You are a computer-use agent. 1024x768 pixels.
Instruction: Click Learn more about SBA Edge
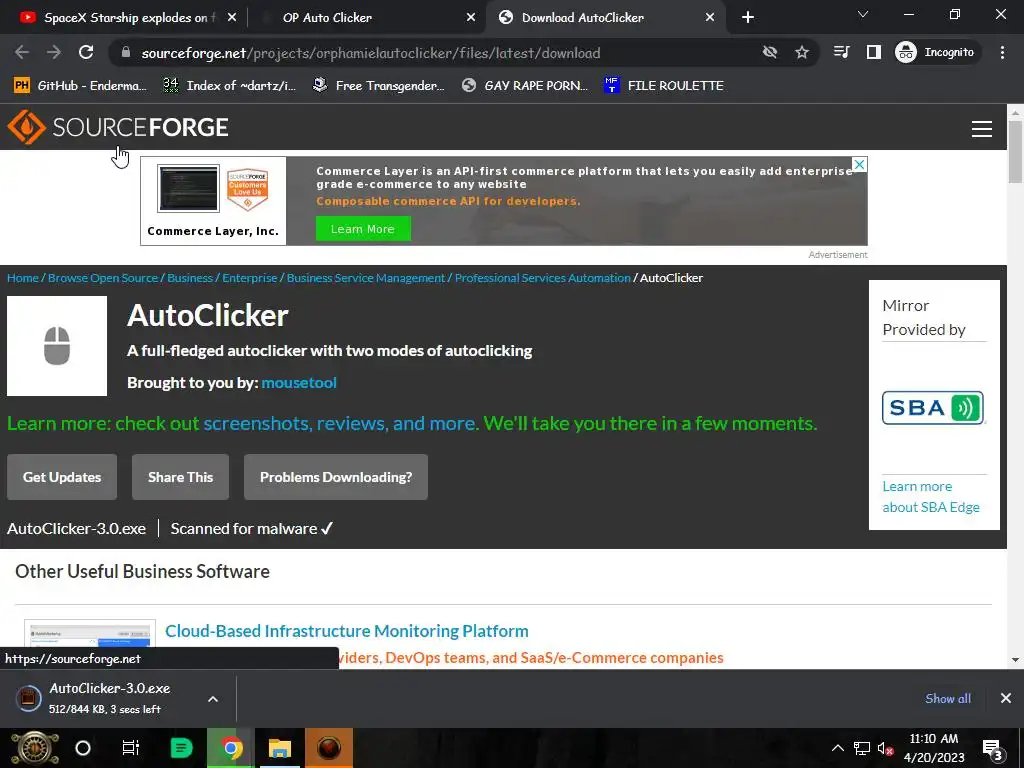[x=931, y=496]
